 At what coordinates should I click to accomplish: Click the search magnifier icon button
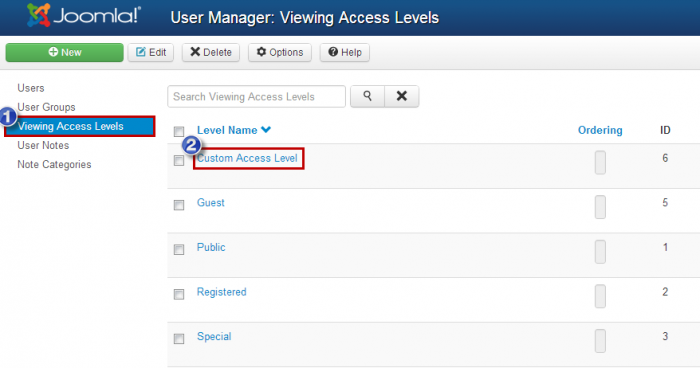coord(367,96)
